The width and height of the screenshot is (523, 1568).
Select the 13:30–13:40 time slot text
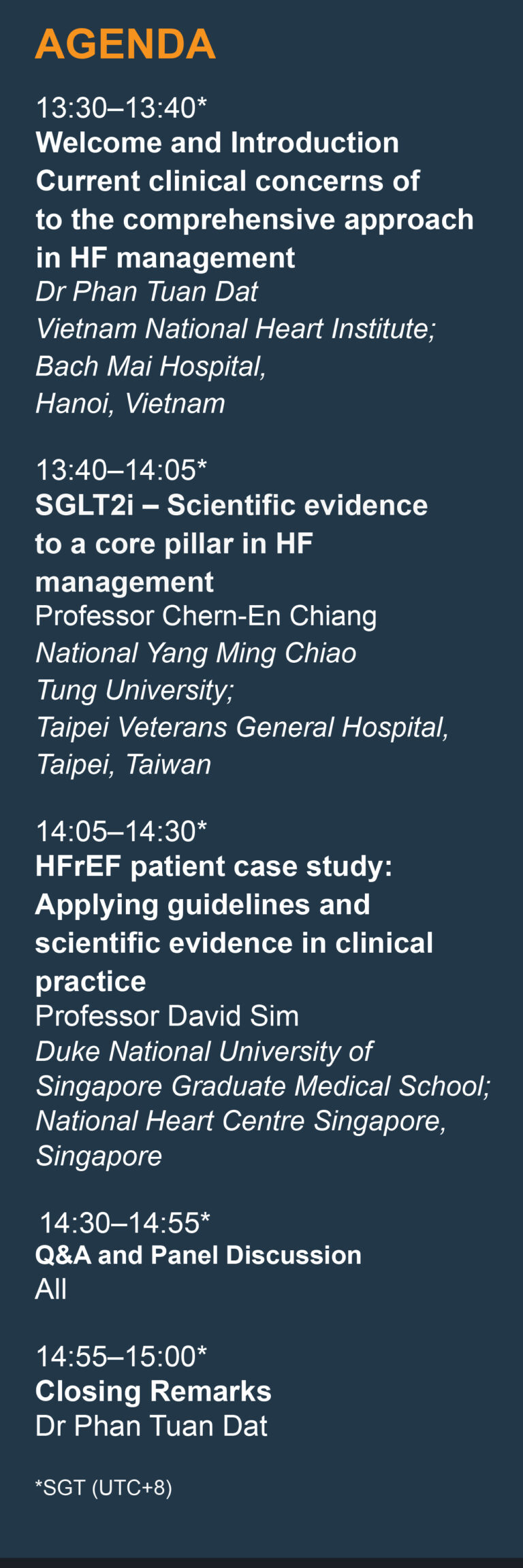121,108
